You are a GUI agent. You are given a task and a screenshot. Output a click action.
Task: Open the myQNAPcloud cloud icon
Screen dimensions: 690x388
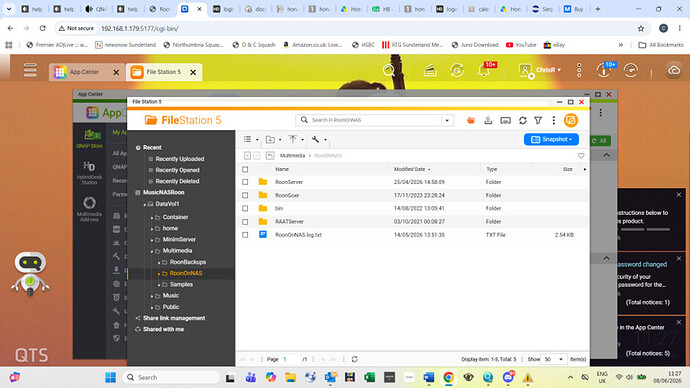(x=674, y=70)
